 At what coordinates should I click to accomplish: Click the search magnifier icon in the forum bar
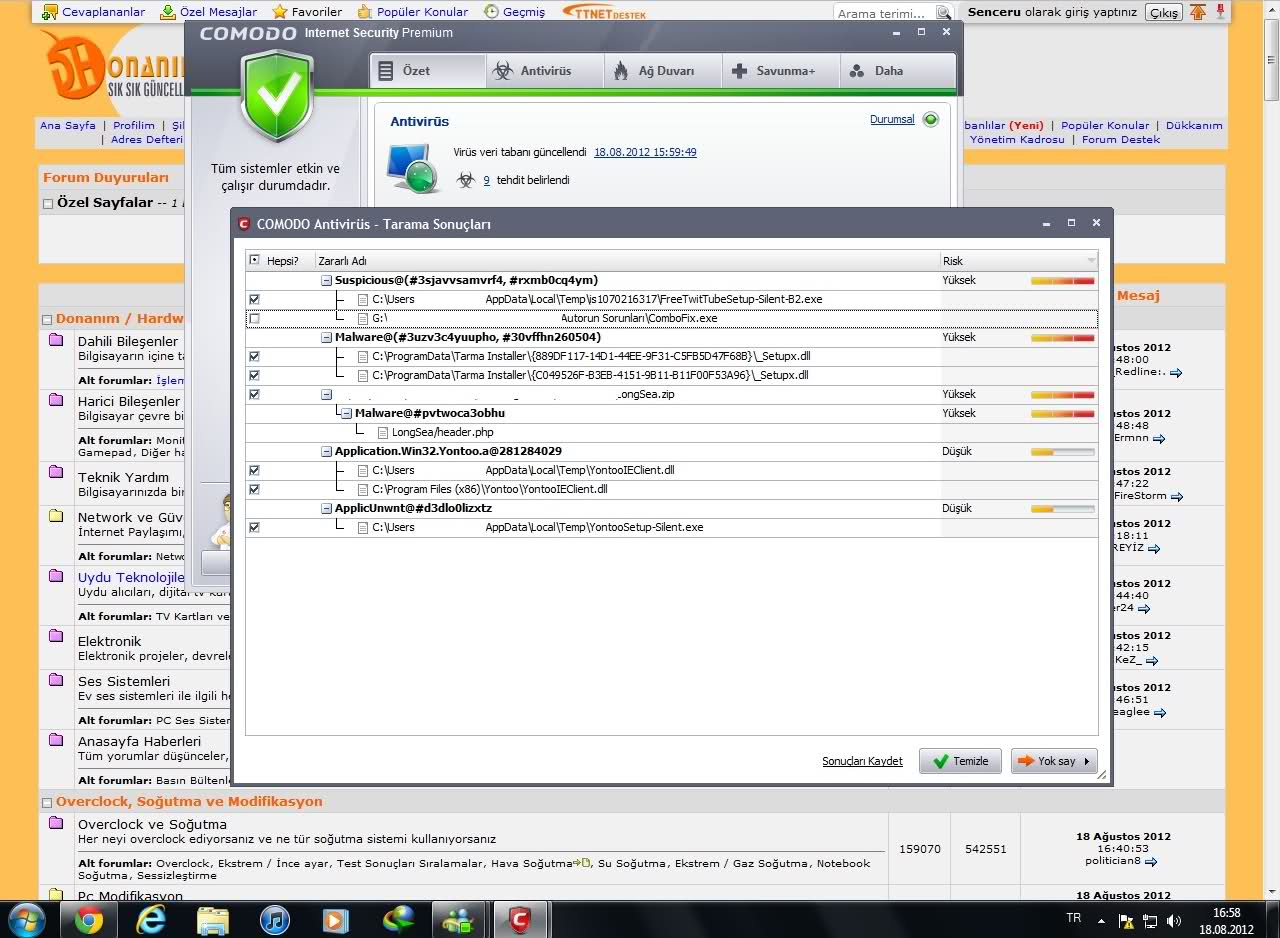pyautogui.click(x=943, y=13)
